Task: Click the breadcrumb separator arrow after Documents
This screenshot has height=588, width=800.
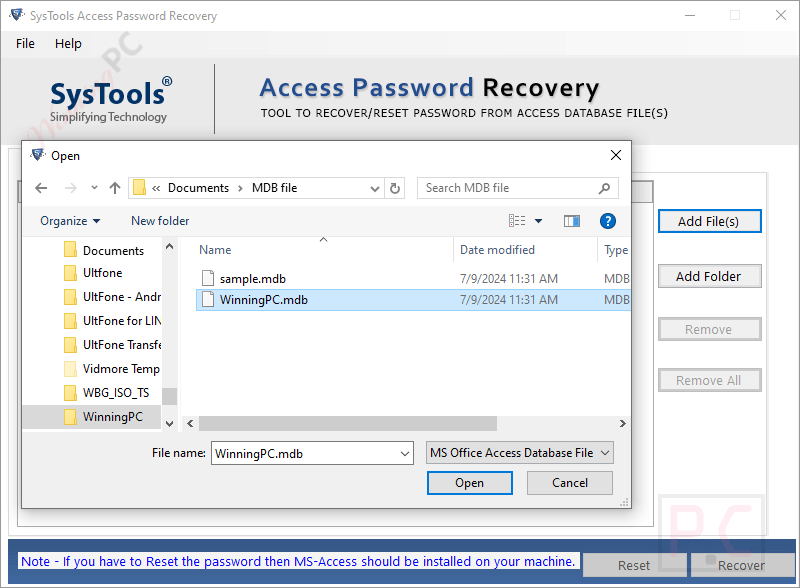Action: pyautogui.click(x=240, y=188)
